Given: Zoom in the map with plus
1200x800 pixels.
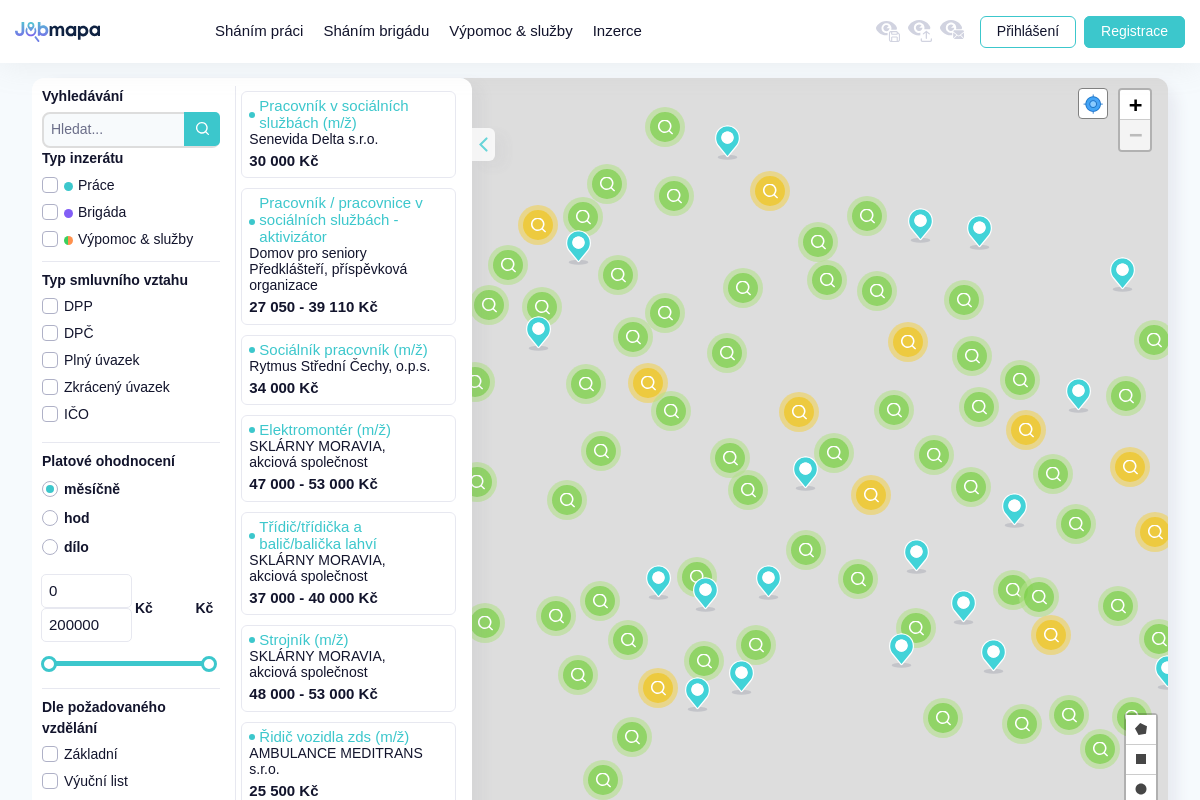Looking at the screenshot, I should click(x=1135, y=105).
